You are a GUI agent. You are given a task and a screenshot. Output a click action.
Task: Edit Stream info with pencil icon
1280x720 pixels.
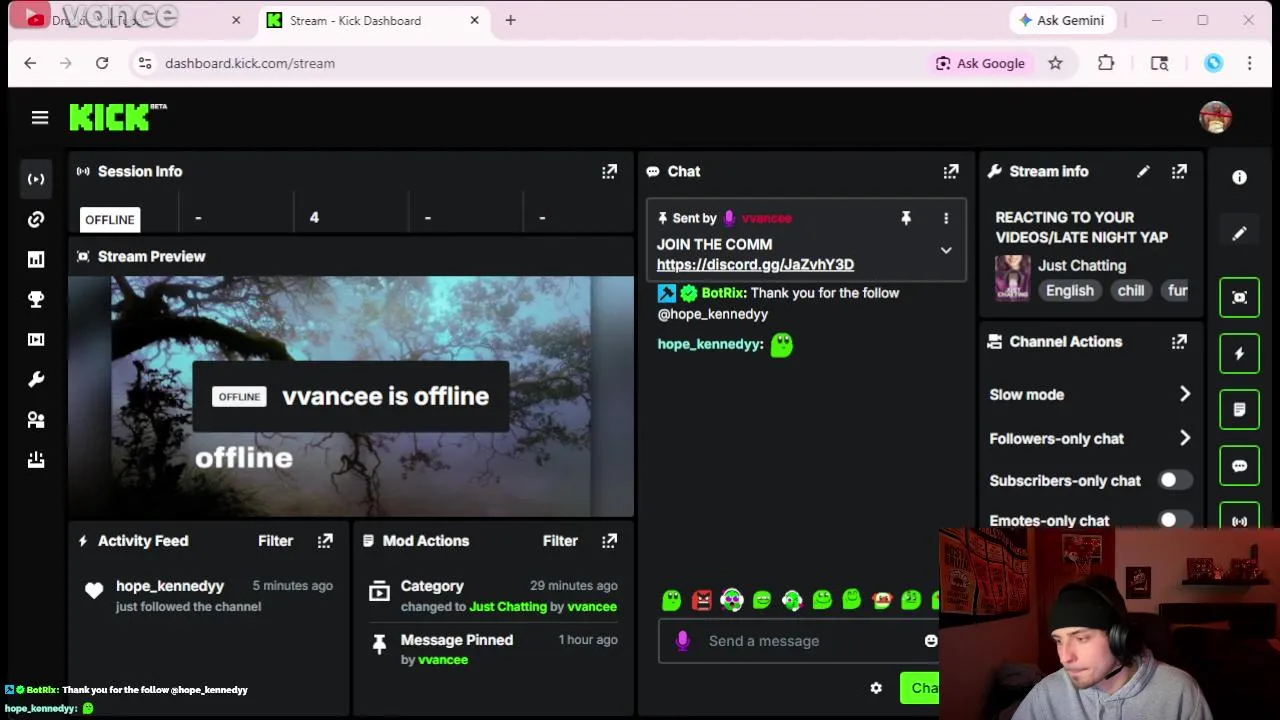tap(1143, 172)
